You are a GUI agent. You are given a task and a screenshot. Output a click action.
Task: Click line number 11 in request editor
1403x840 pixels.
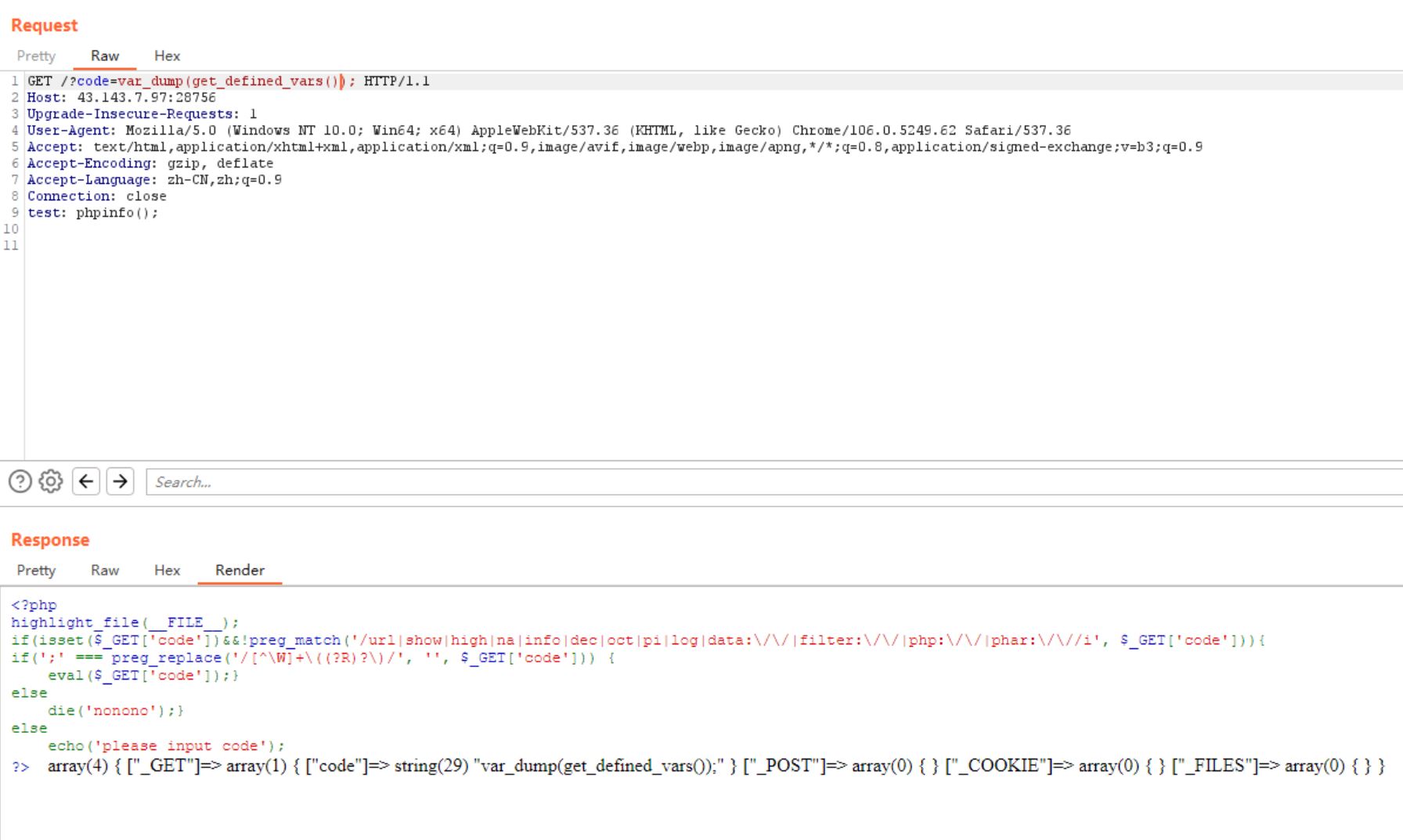coord(11,245)
